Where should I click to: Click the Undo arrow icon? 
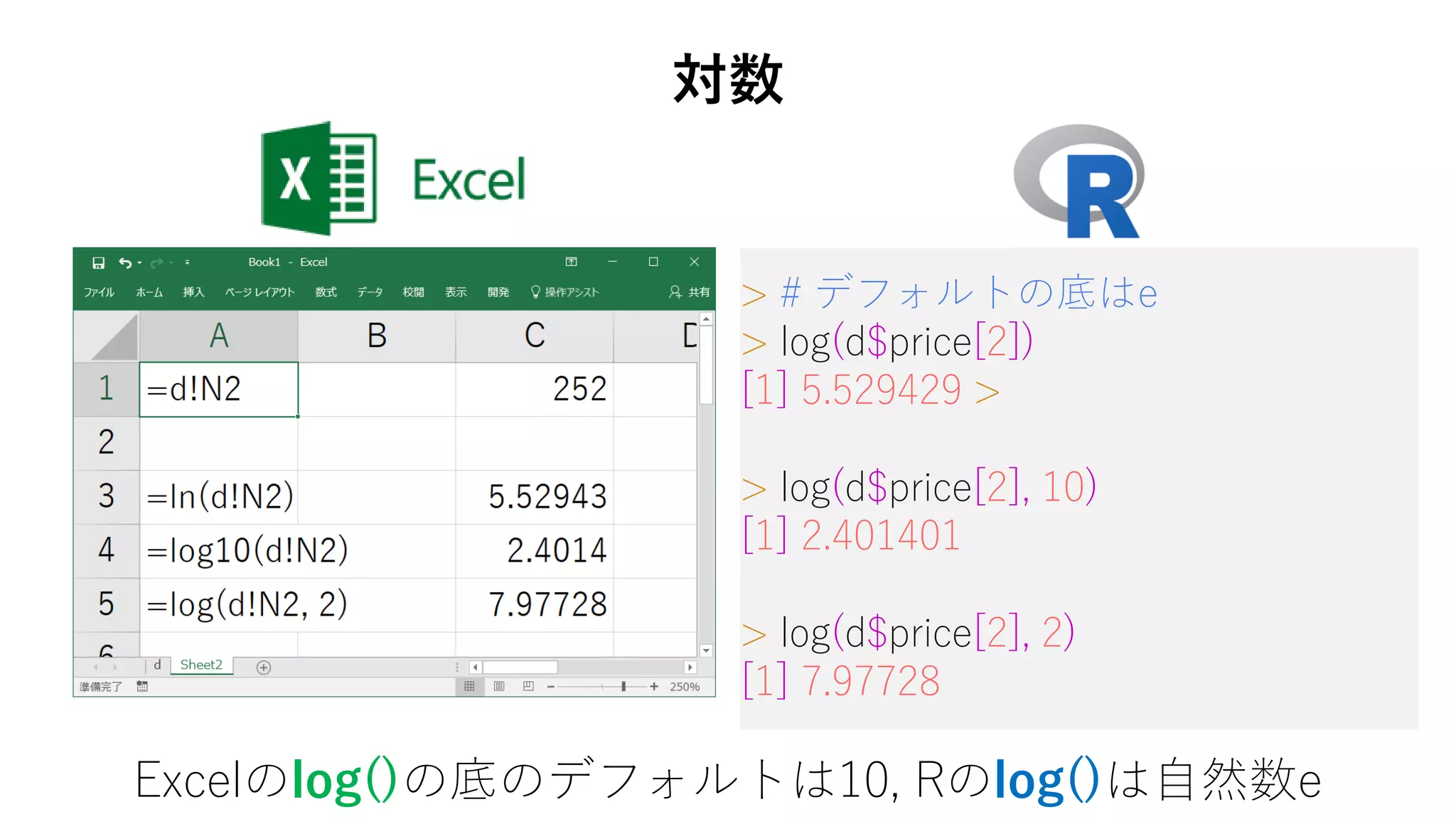[x=125, y=262]
